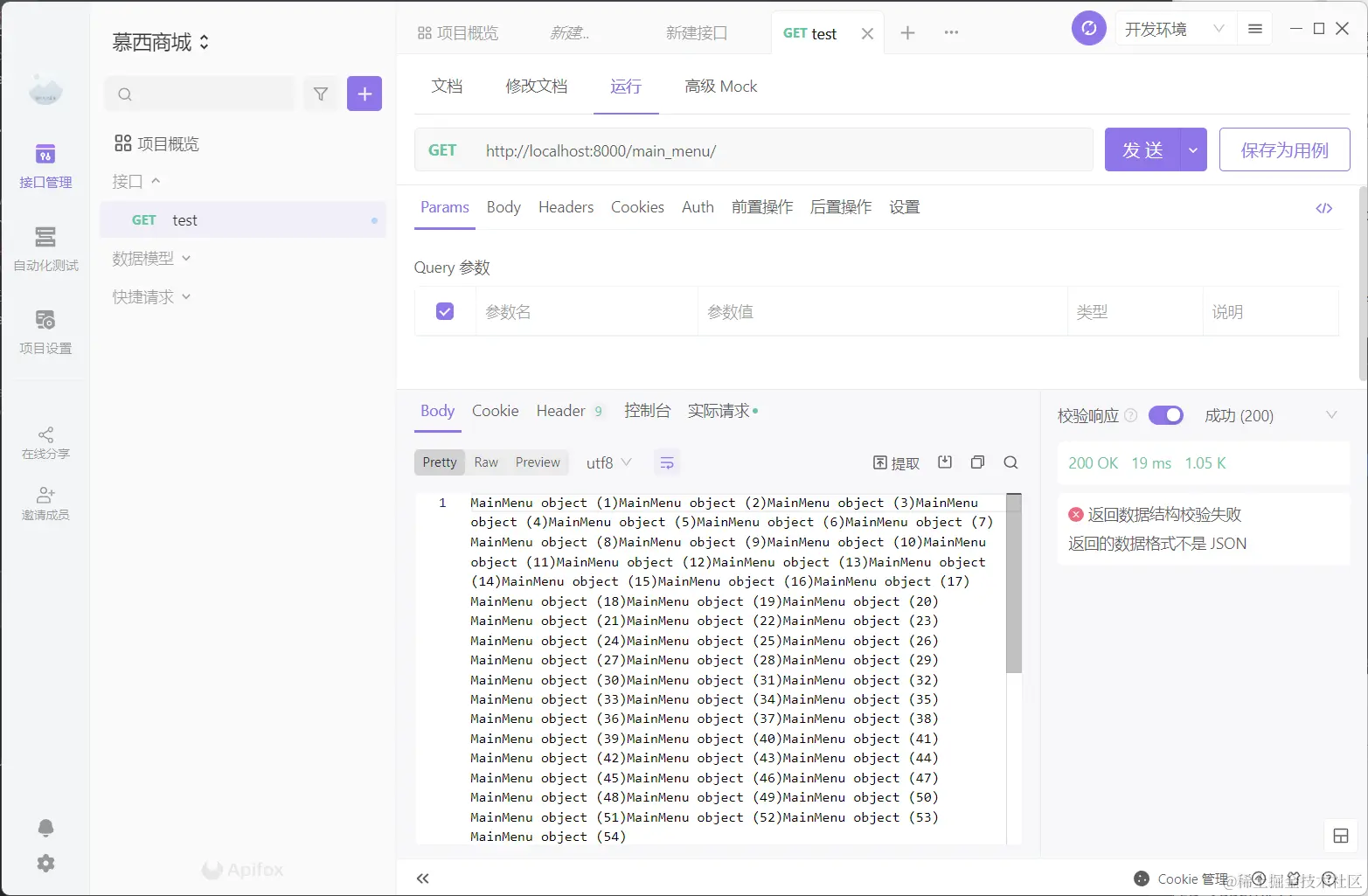Click 保存为用例 button

[1284, 150]
